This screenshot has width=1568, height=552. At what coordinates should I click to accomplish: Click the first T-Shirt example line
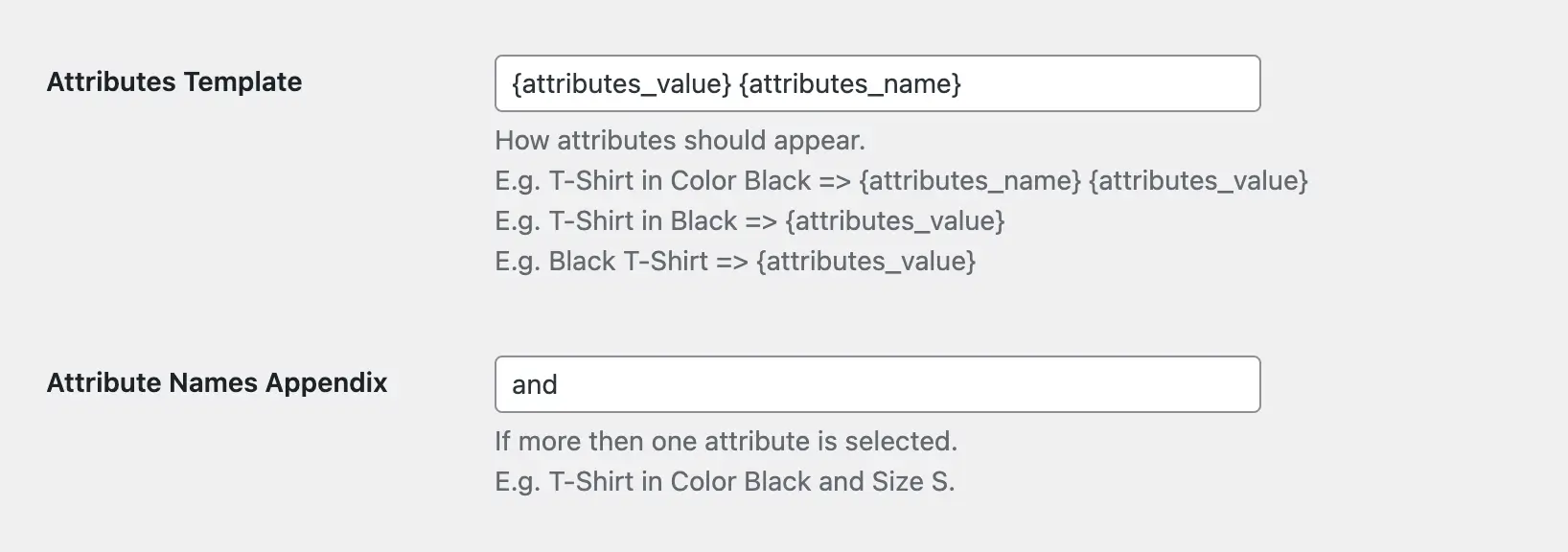click(901, 180)
